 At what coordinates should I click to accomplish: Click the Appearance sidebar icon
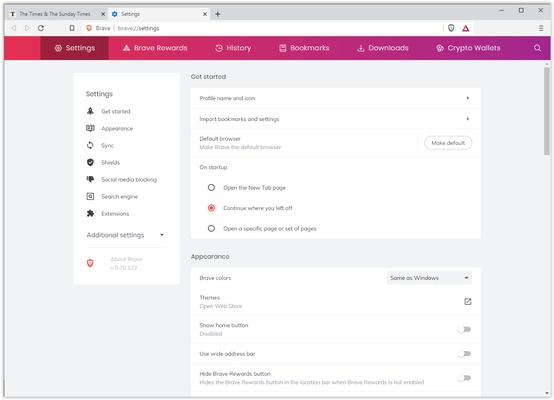coord(90,128)
